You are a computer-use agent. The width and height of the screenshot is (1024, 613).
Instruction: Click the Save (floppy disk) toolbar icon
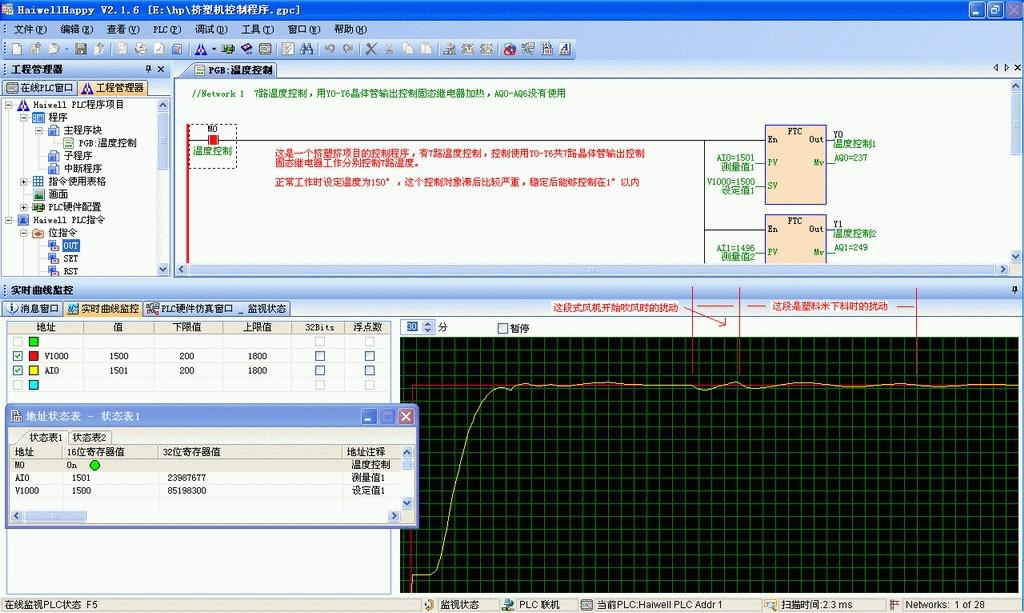[79, 48]
